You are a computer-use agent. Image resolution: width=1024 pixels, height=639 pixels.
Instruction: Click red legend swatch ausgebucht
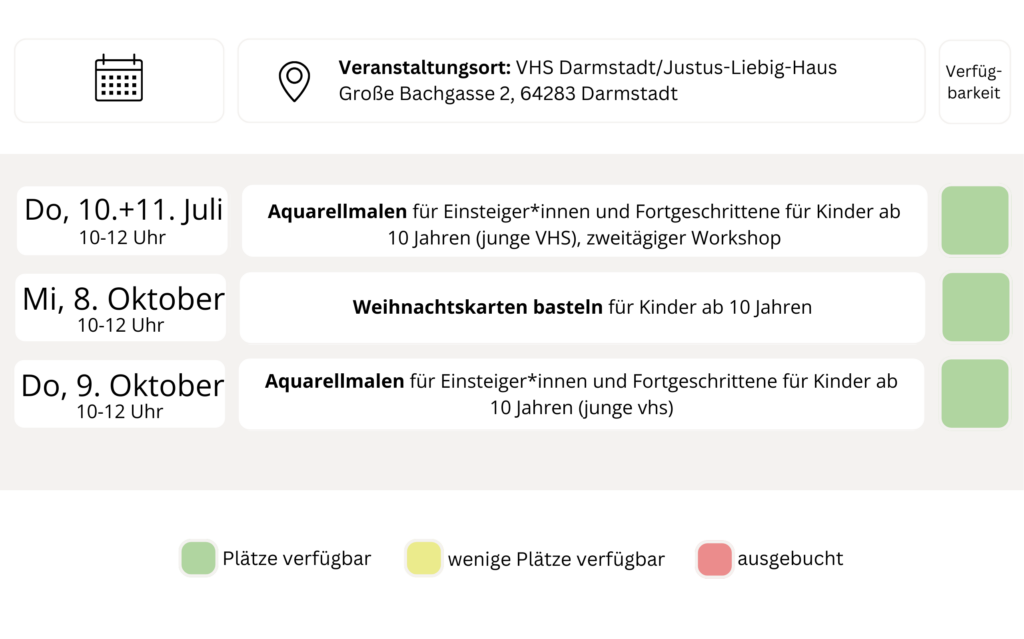tap(714, 559)
